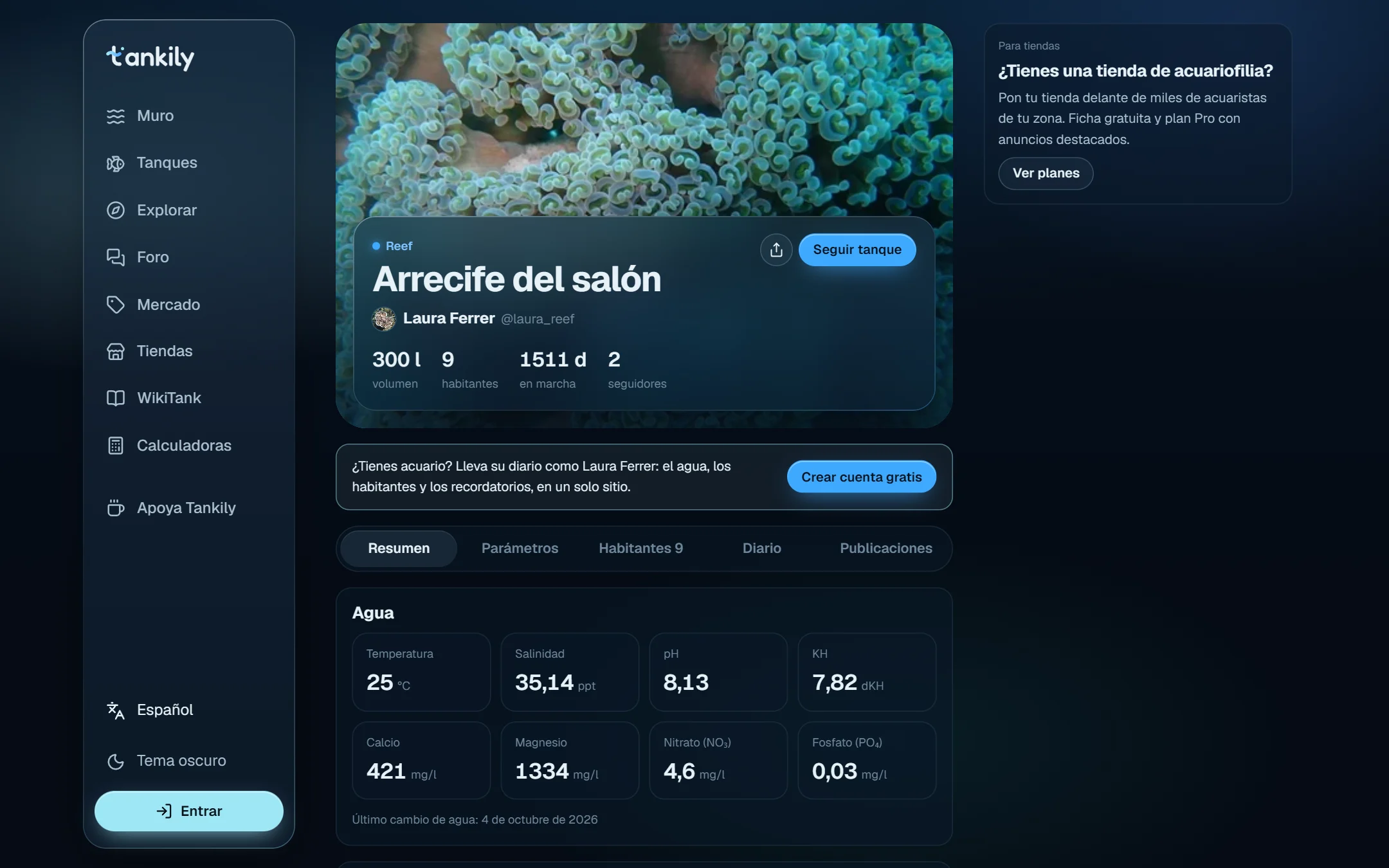Click Apoya Tankily coffee cup icon
1389x868 pixels.
(x=116, y=508)
